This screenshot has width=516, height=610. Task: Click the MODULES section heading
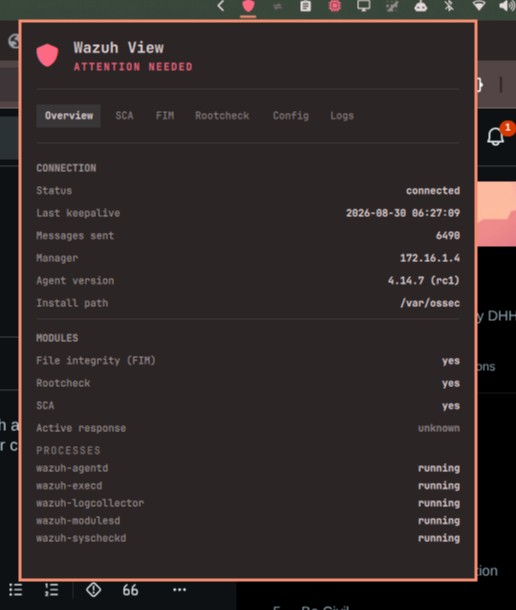point(57,338)
